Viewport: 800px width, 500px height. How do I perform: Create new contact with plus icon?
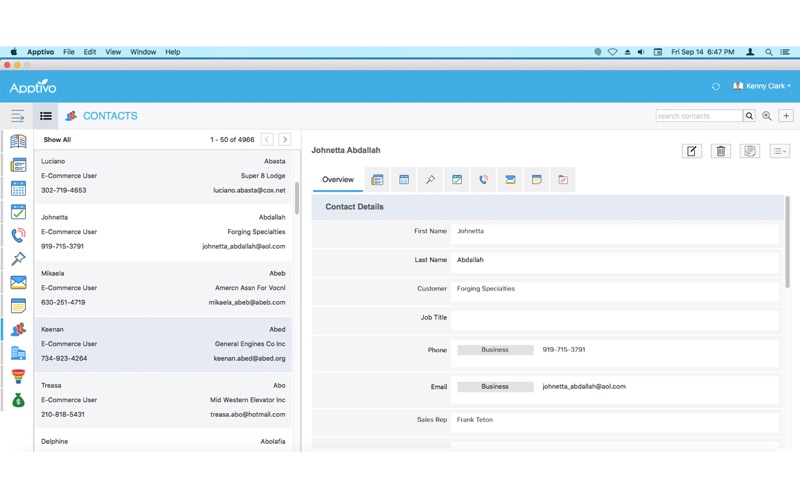(786, 116)
